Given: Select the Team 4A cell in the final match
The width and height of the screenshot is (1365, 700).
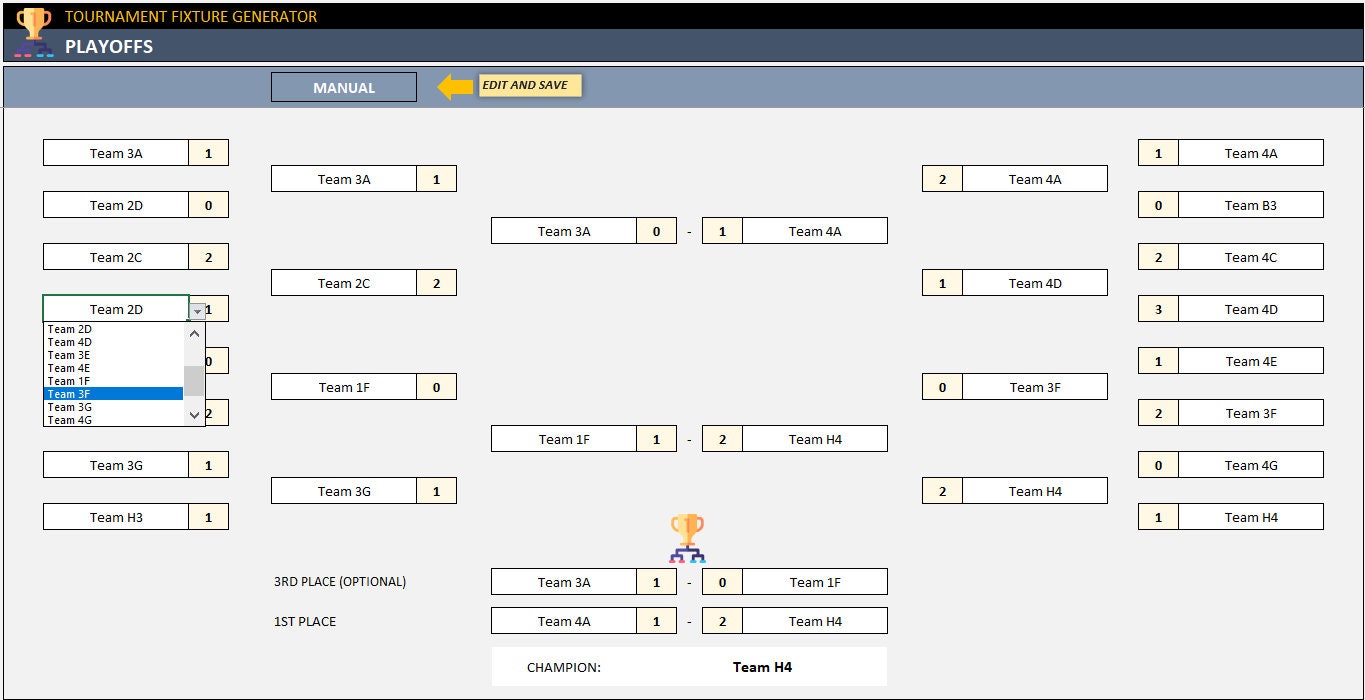Looking at the screenshot, I should 564,620.
